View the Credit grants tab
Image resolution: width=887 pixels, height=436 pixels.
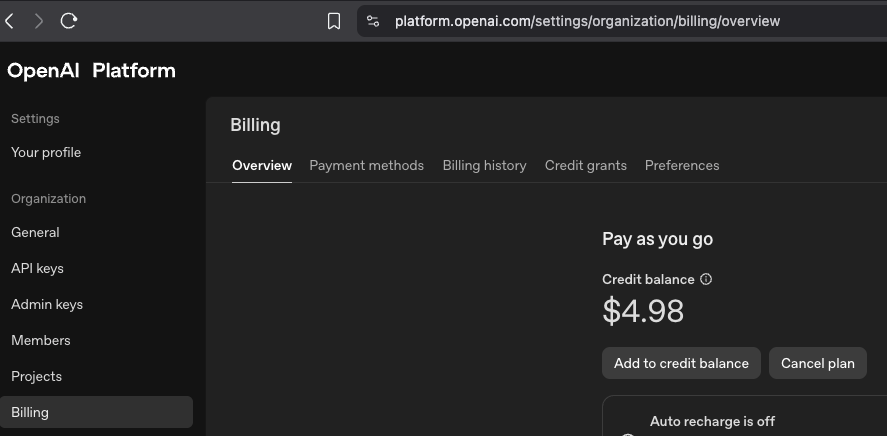click(x=585, y=166)
